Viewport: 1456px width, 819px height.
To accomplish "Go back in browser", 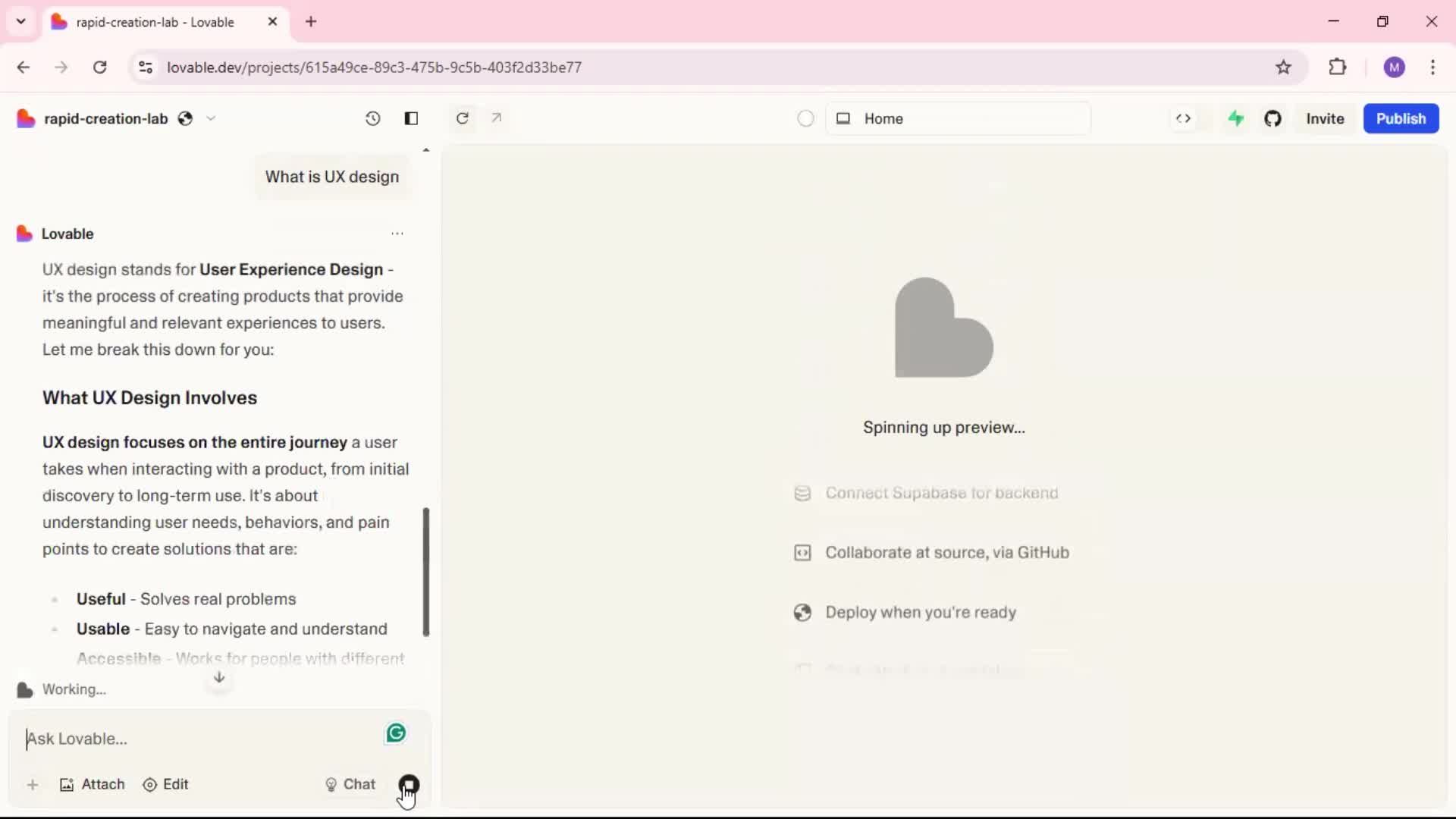I will 24,67.
